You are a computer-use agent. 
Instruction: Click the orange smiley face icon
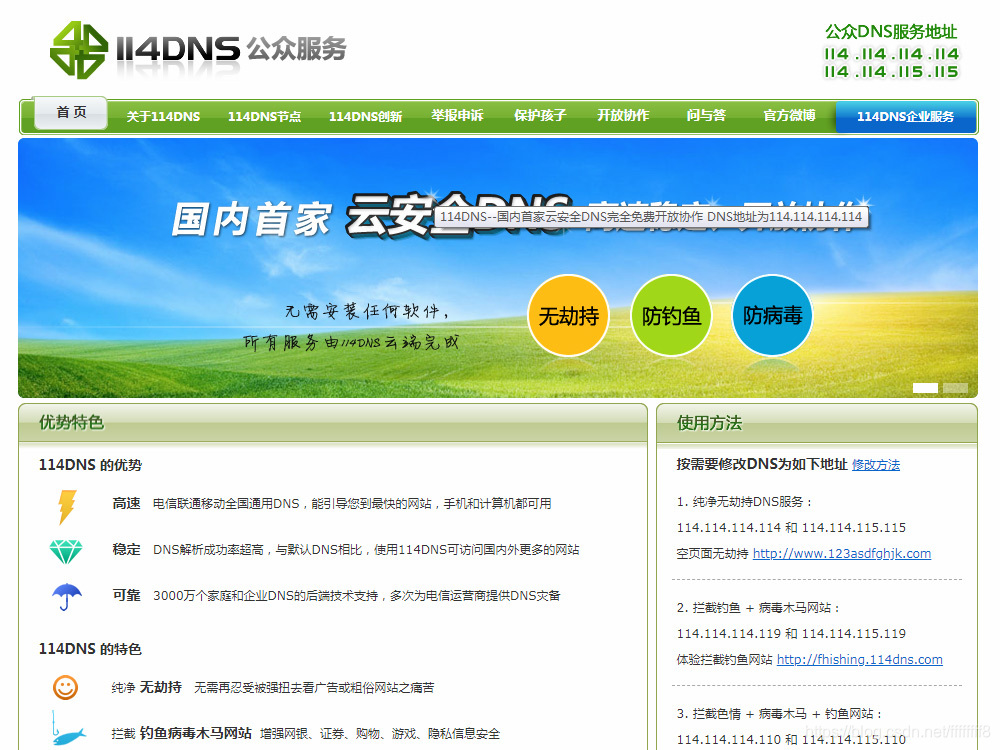tap(65, 688)
